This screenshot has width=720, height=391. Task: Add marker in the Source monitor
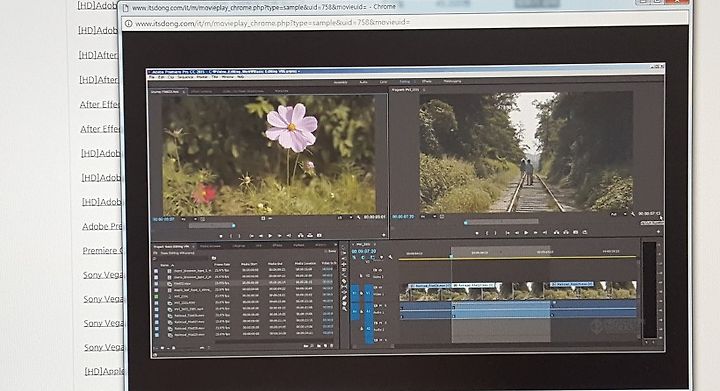(221, 235)
